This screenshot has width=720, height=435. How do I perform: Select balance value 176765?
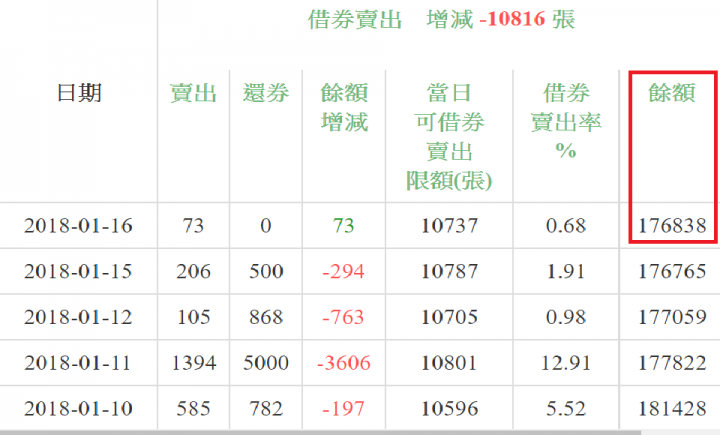tap(672, 271)
